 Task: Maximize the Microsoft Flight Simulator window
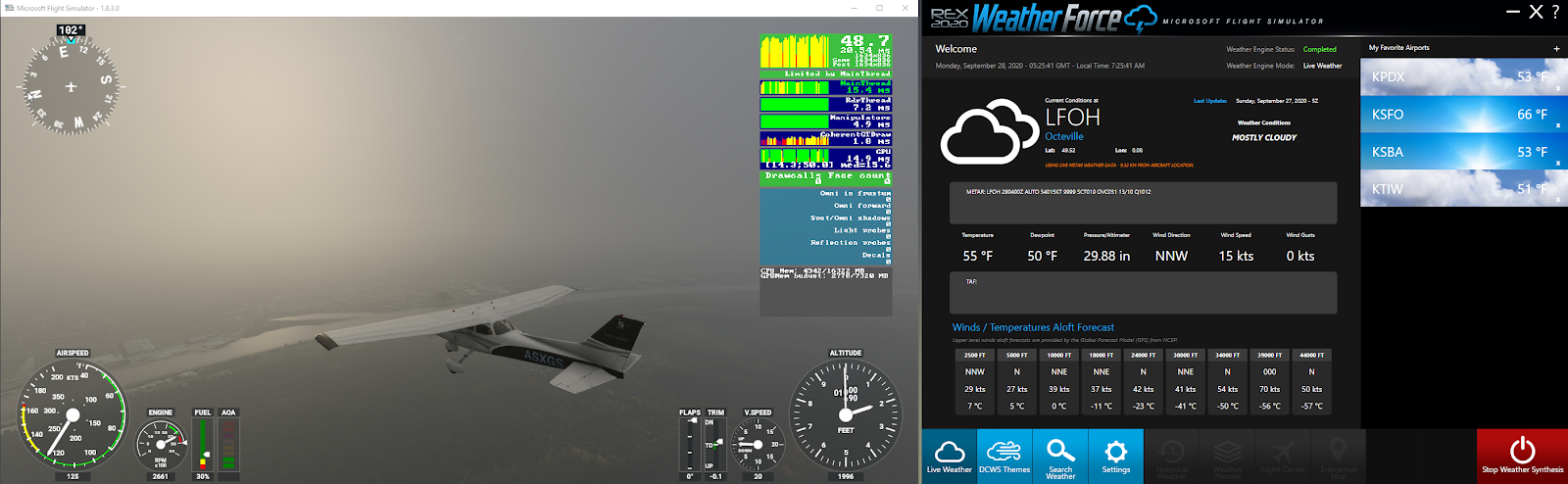[879, 8]
